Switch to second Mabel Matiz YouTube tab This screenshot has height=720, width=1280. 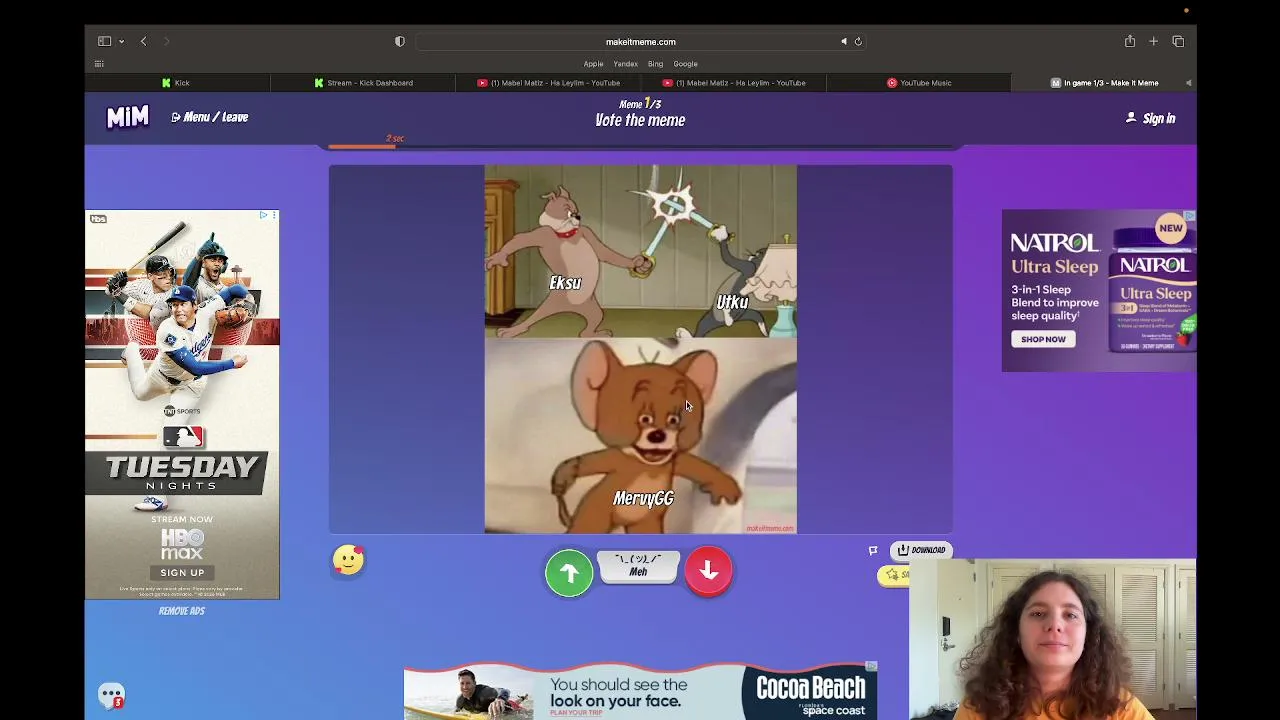tap(734, 83)
